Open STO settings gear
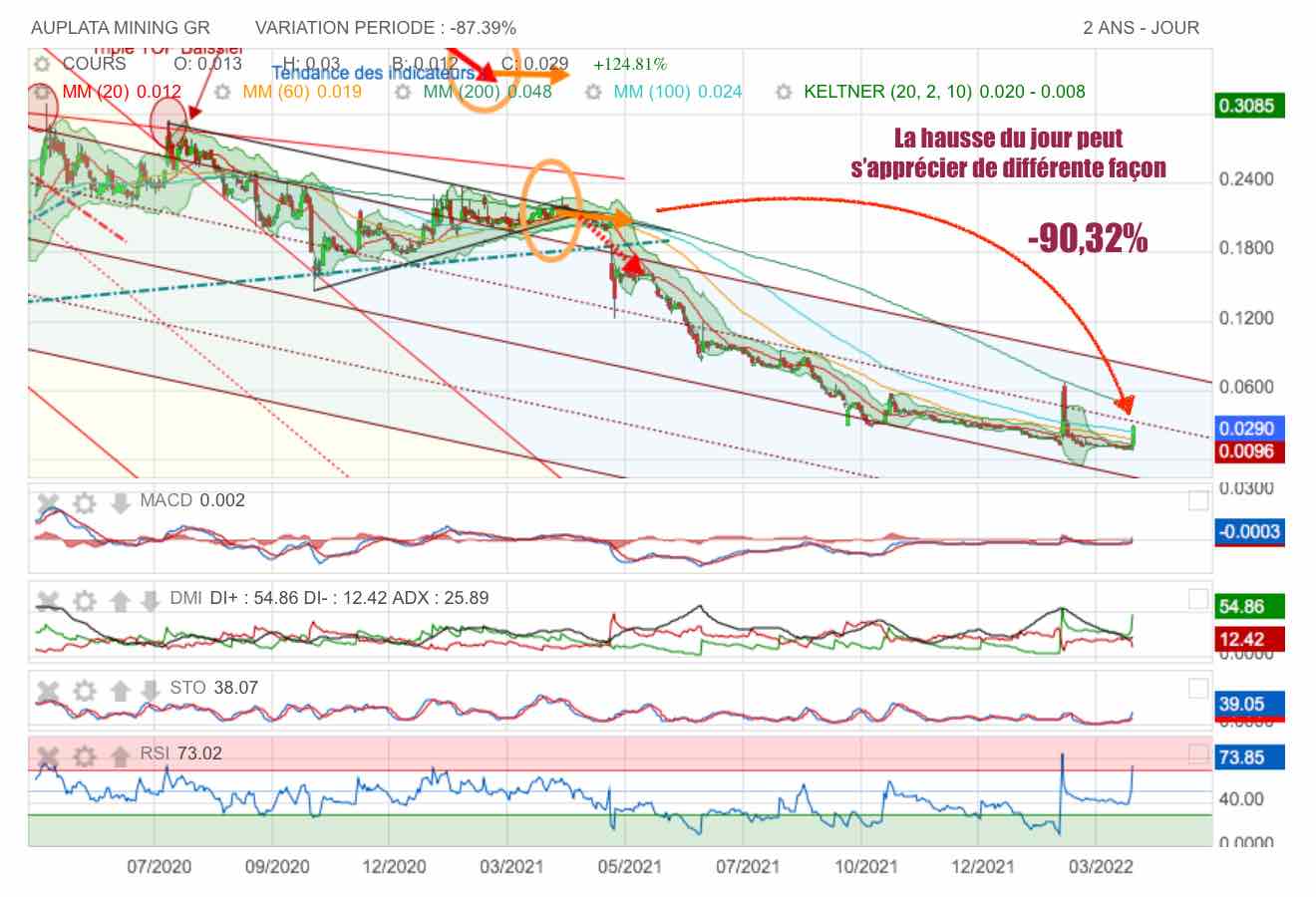This screenshot has height=897, width=1316. pos(85,689)
